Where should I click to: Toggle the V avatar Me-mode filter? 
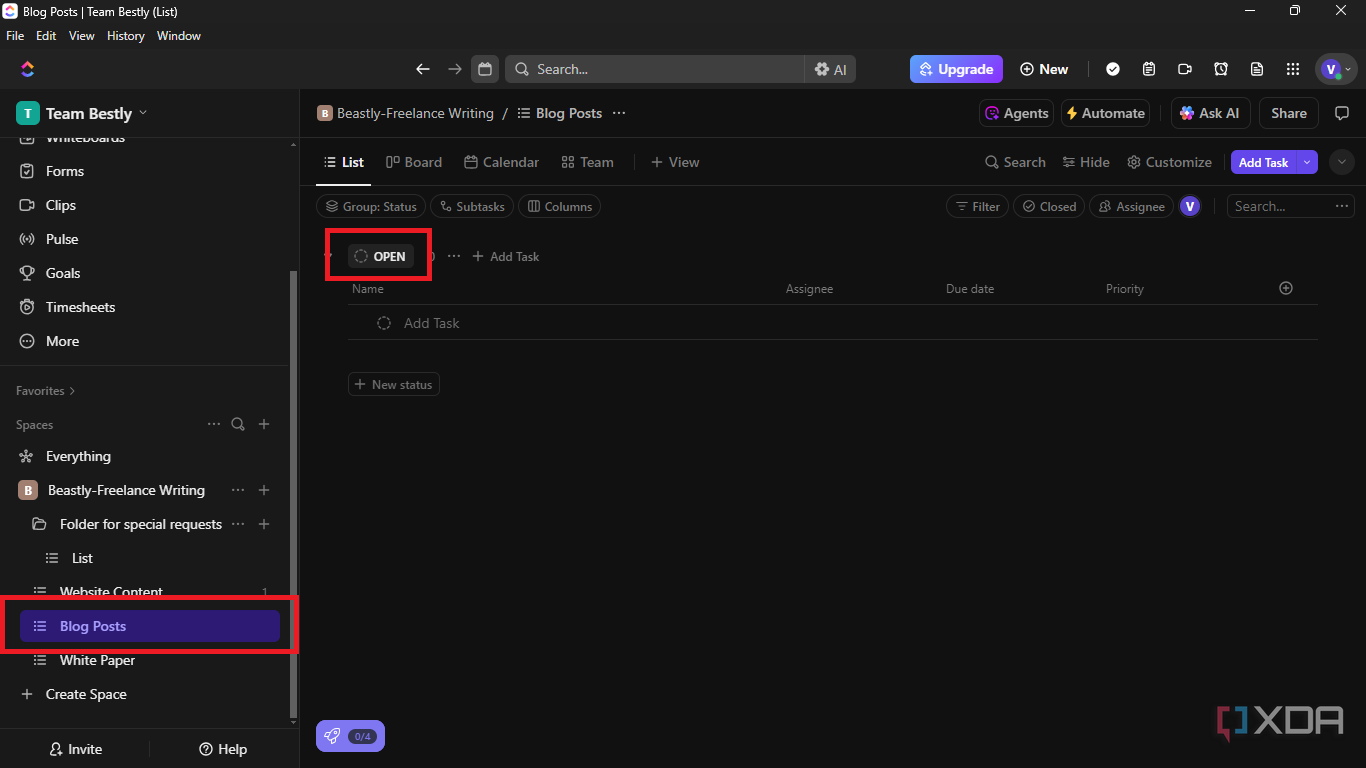click(x=1190, y=206)
